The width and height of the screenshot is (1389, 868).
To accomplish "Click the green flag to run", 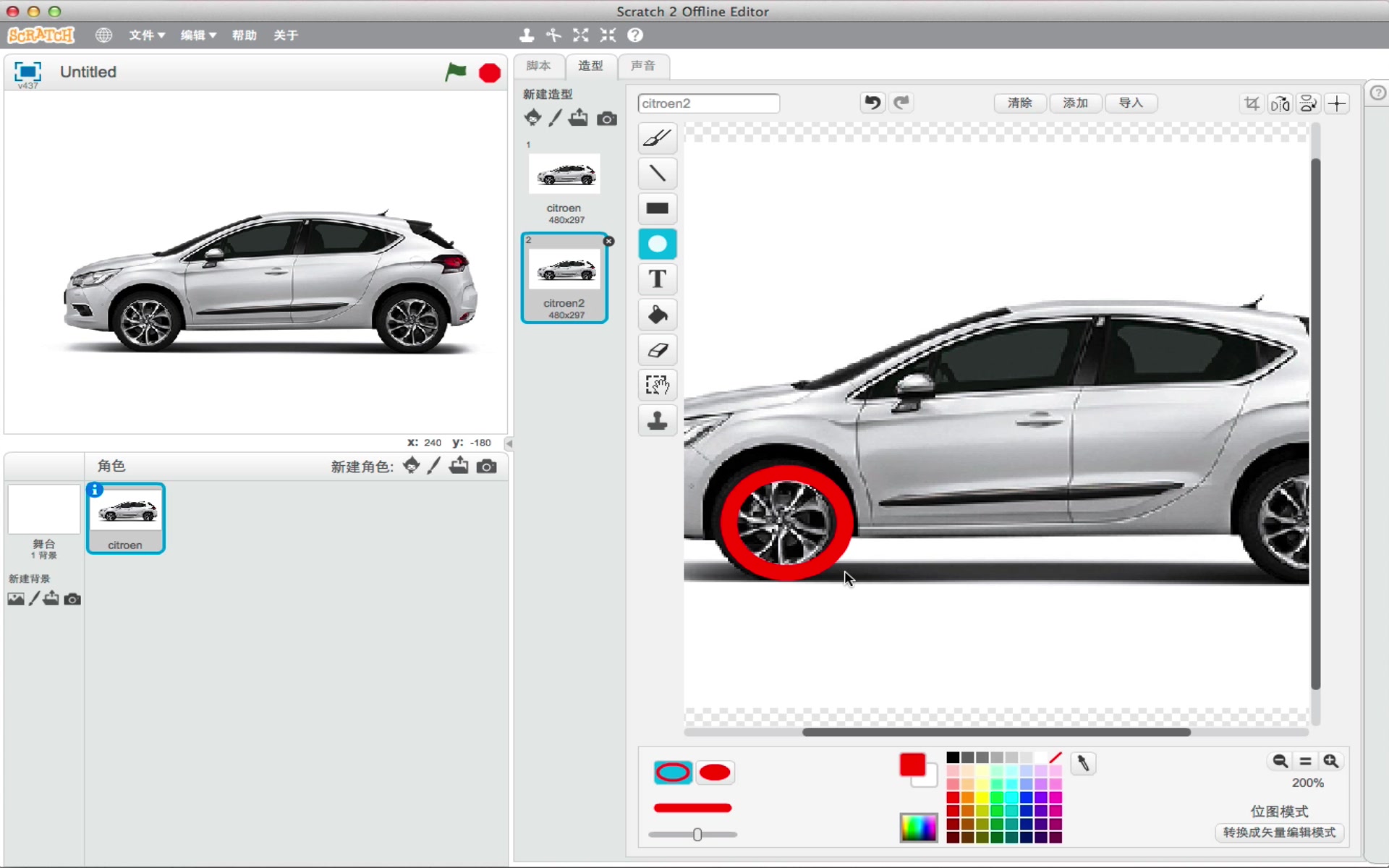I will click(x=456, y=72).
